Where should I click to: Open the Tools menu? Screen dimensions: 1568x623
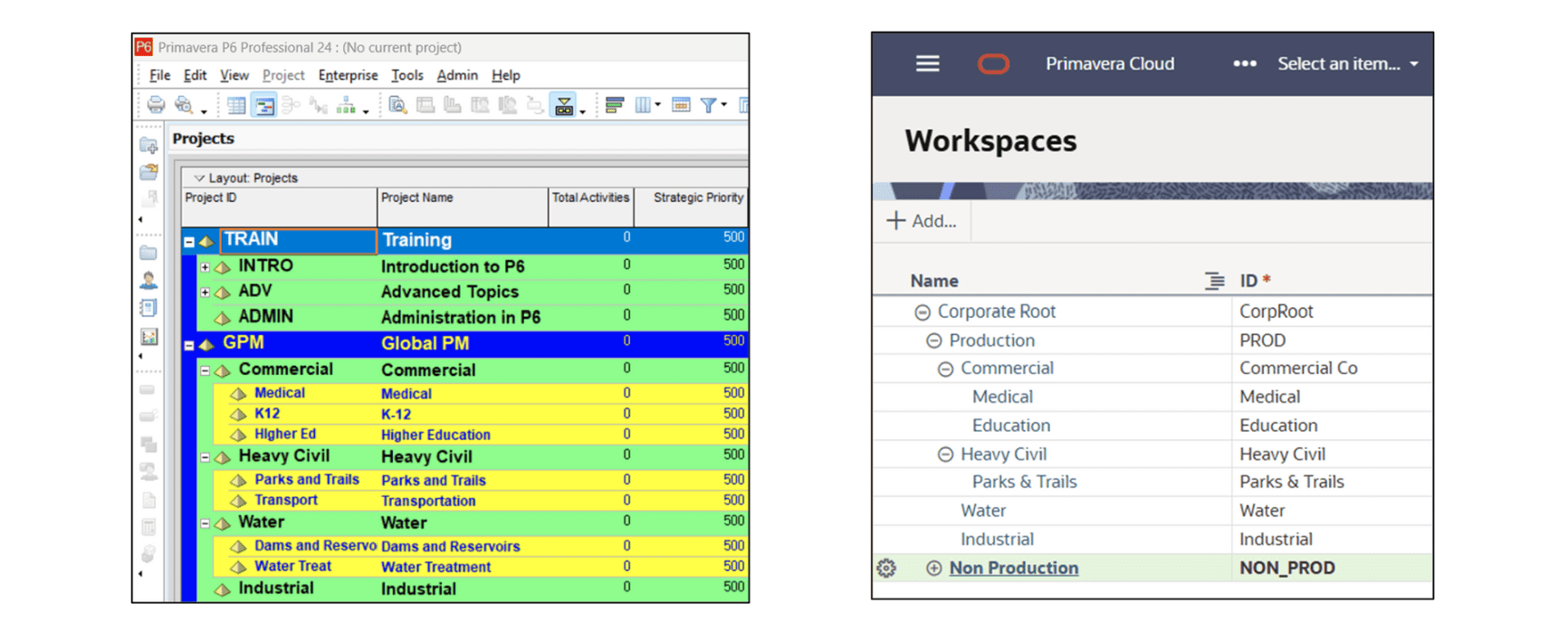coord(407,75)
